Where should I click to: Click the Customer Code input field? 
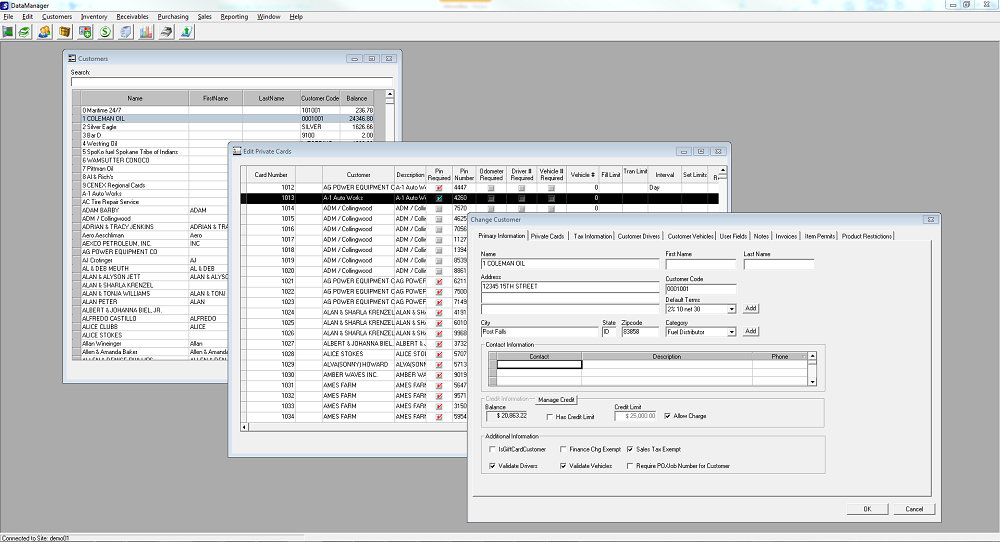[x=700, y=289]
